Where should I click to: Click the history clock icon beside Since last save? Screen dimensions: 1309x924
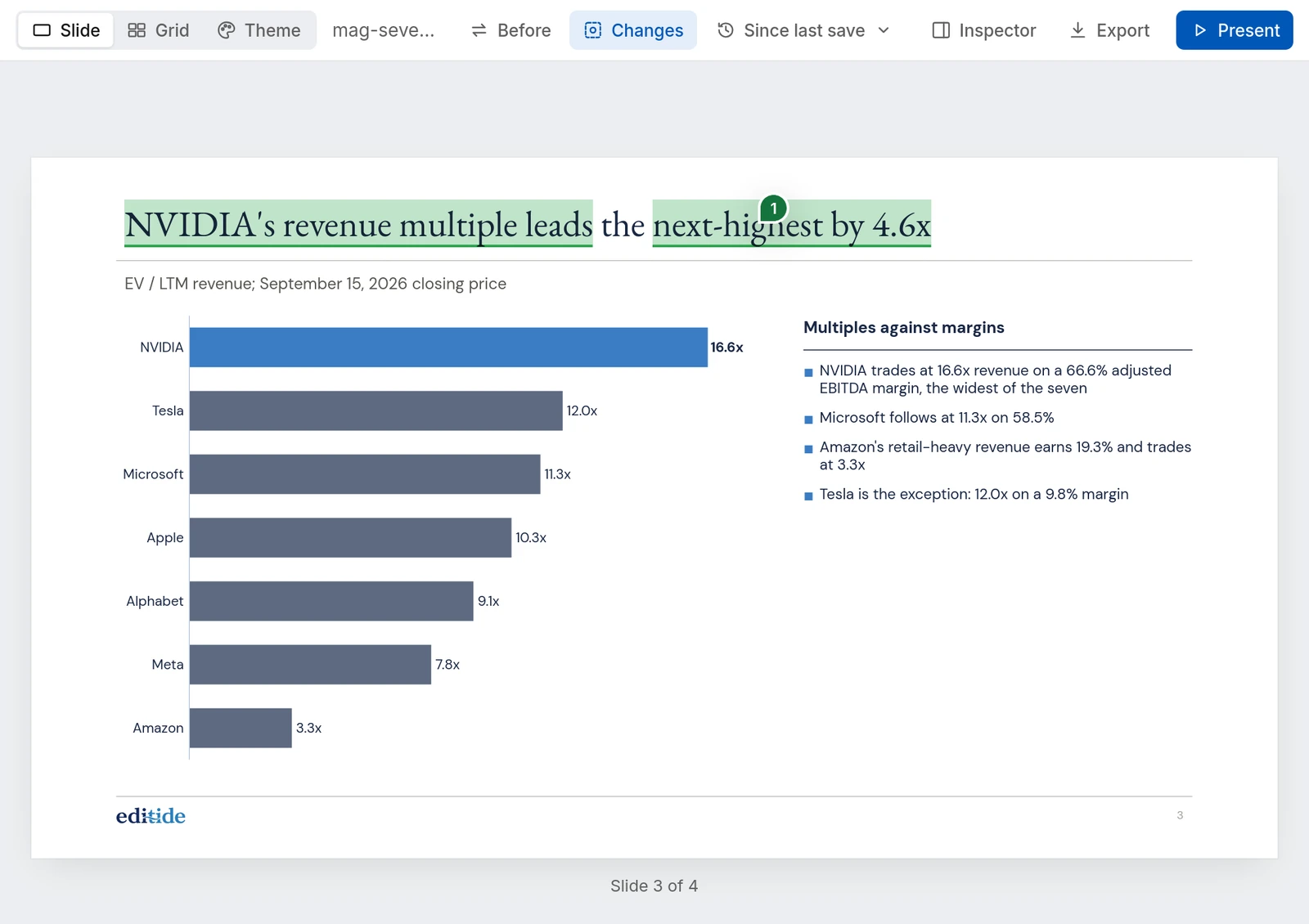tap(726, 30)
